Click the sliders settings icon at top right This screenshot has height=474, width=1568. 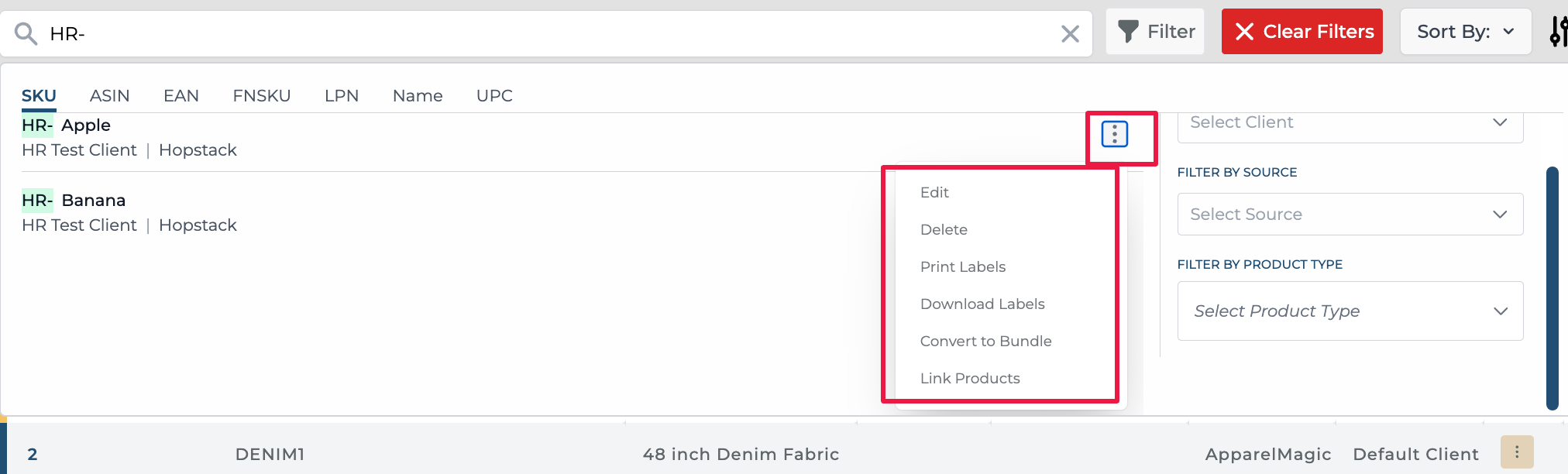(x=1558, y=32)
